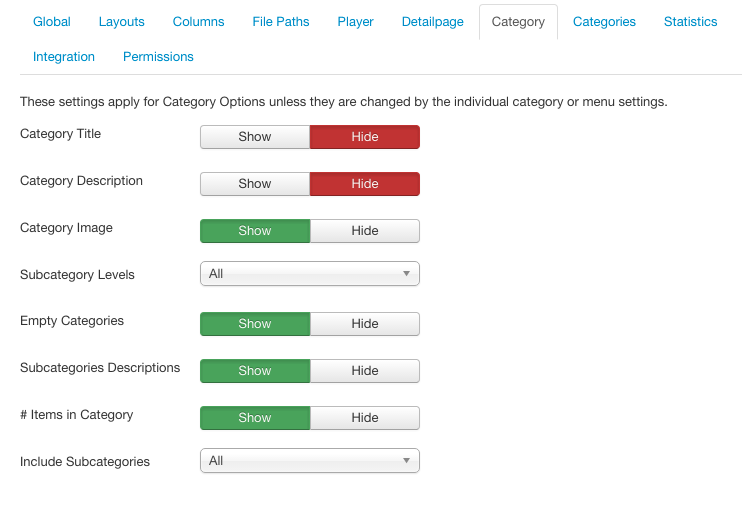Select the Player tab
Viewport: 742px width, 505px height.
355,22
